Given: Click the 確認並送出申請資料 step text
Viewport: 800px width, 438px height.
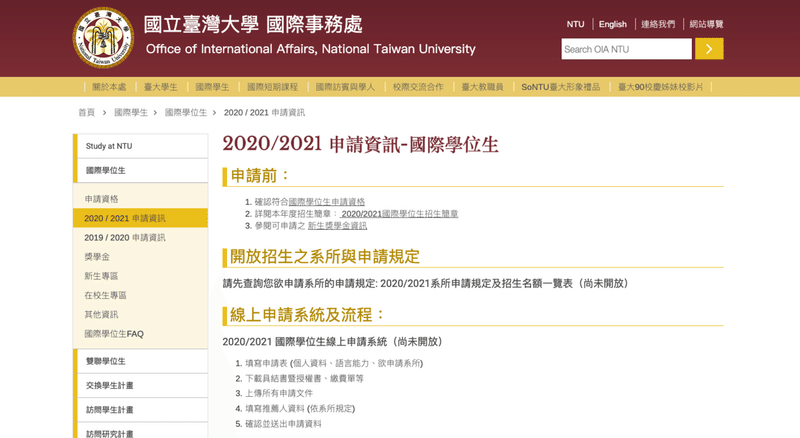Looking at the screenshot, I should coord(284,424).
